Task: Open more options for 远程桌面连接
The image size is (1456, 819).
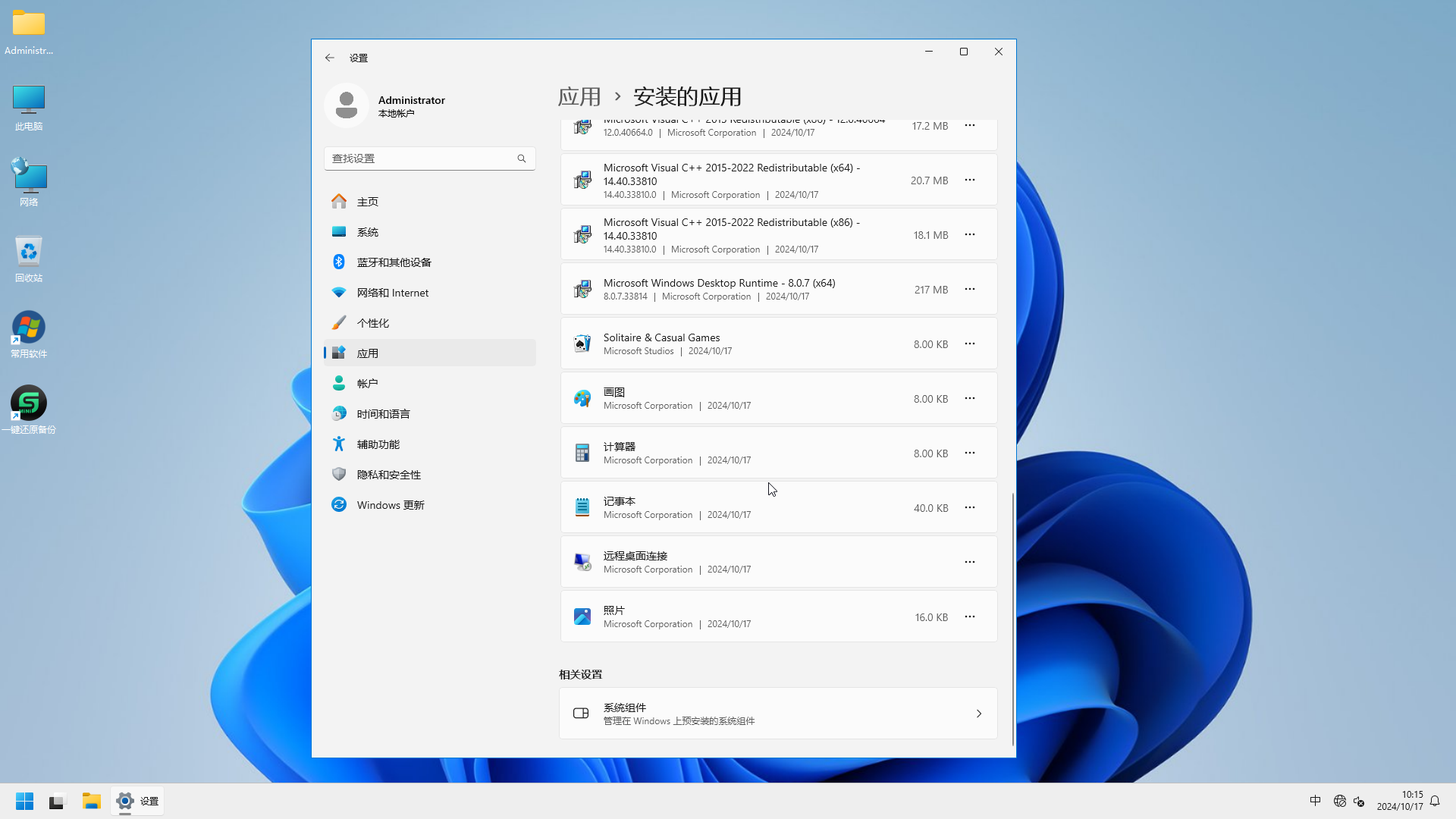Action: (x=970, y=562)
